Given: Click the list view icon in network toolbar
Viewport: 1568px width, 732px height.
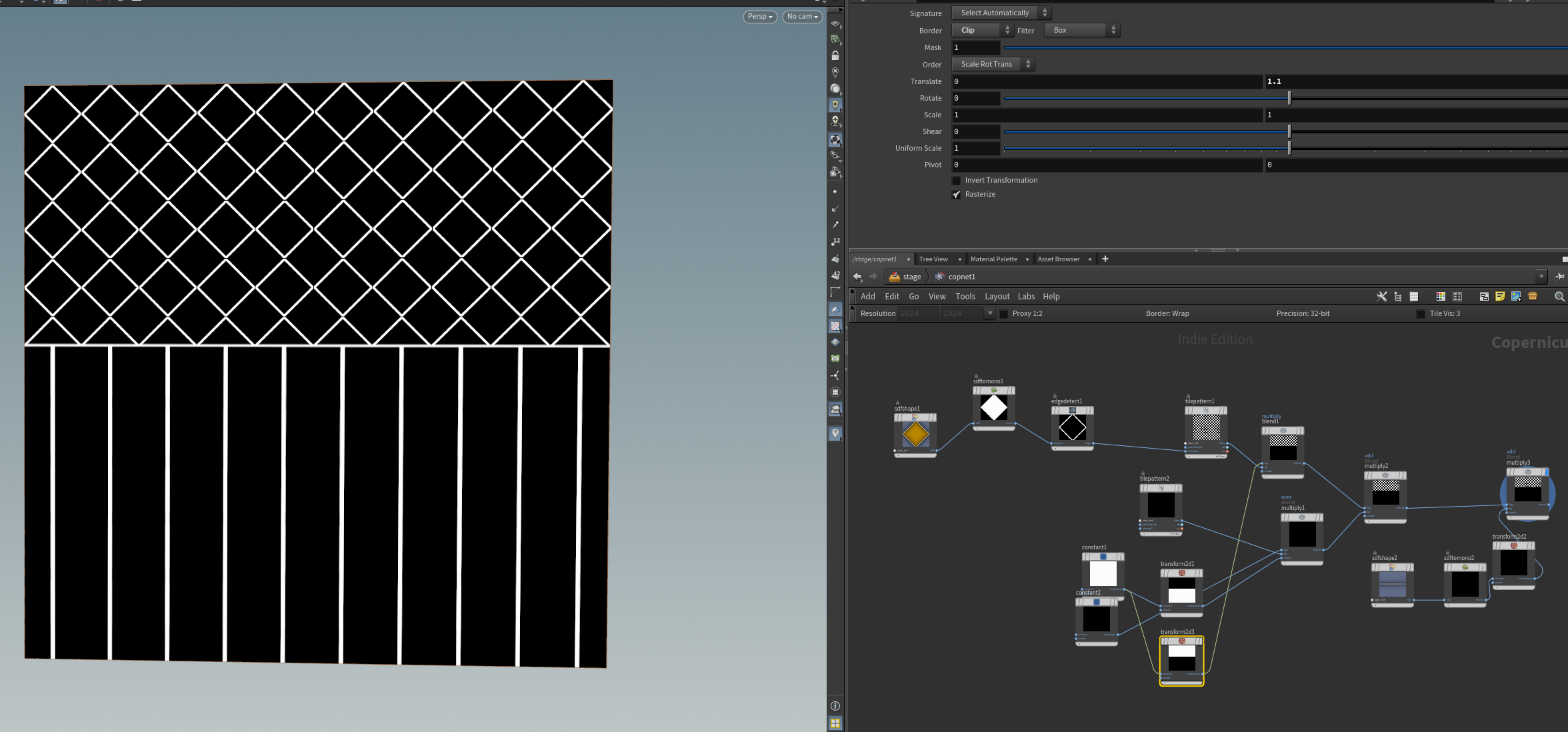Looking at the screenshot, I should (x=1413, y=297).
